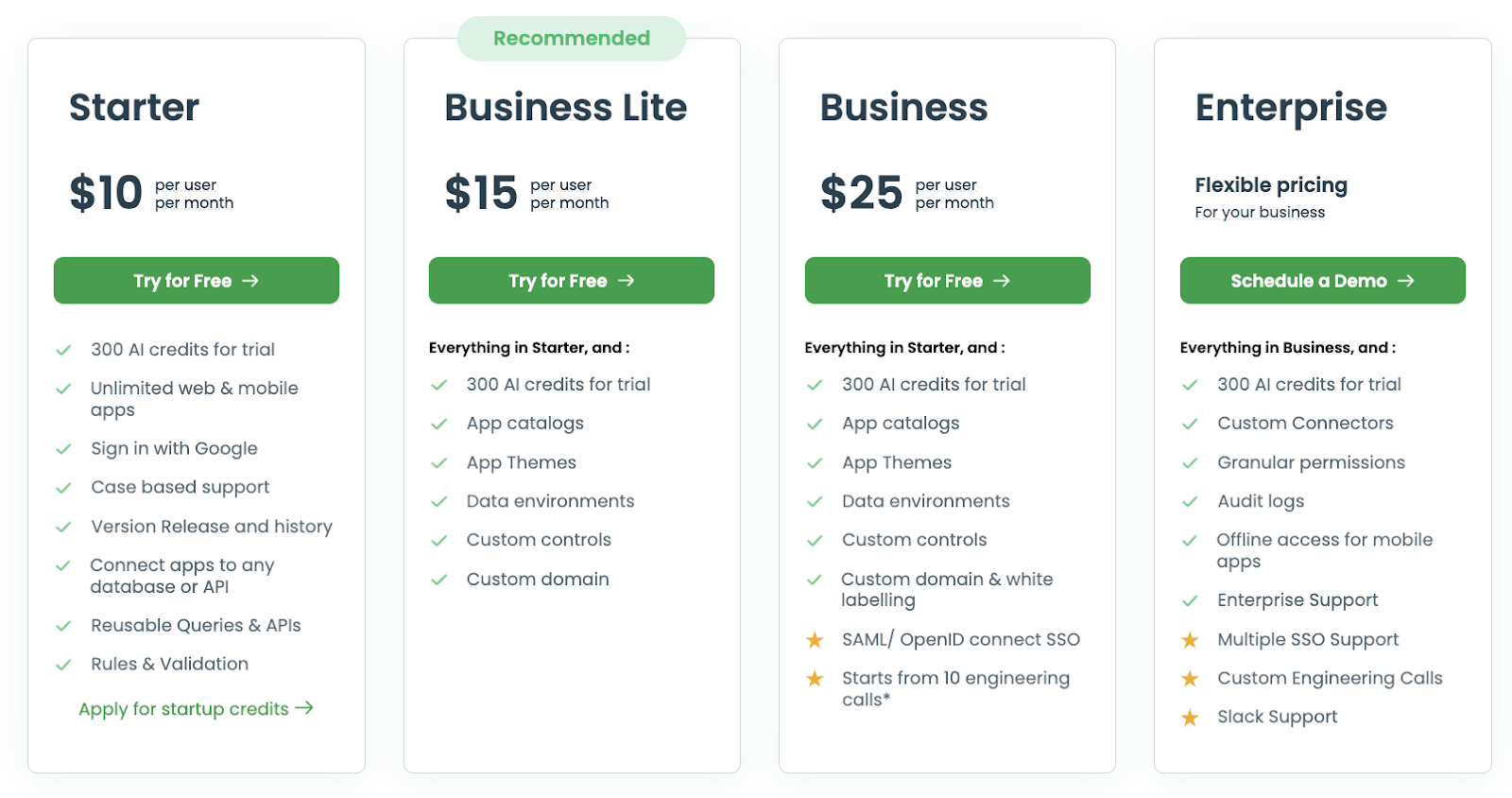Image resolution: width=1512 pixels, height=798 pixels.
Task: Click the star icon beside Multiple SSO Support
Action: tap(1190, 640)
